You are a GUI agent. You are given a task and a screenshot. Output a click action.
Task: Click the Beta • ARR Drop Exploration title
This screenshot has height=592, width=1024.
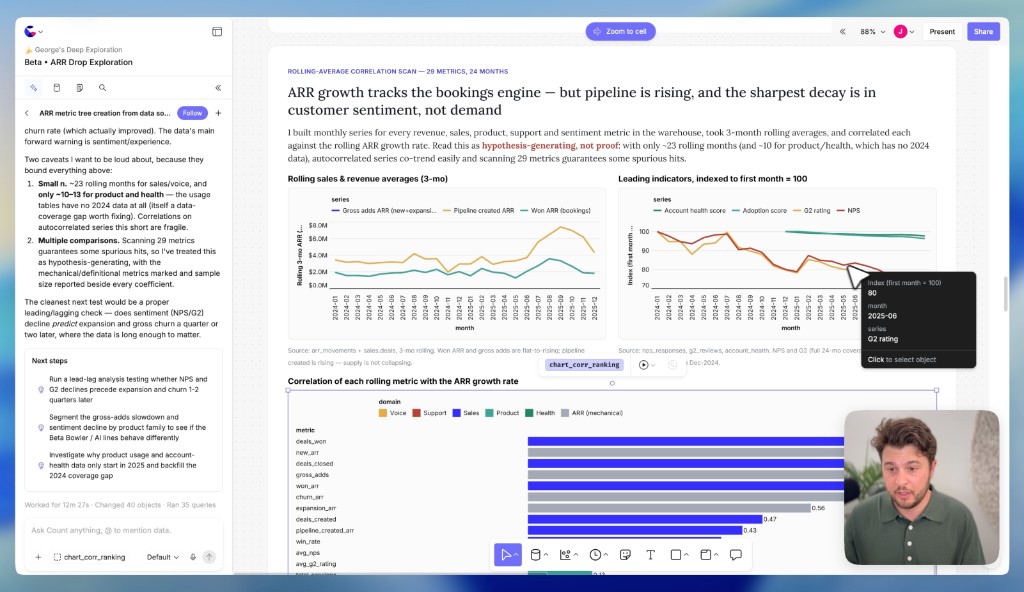(78, 62)
